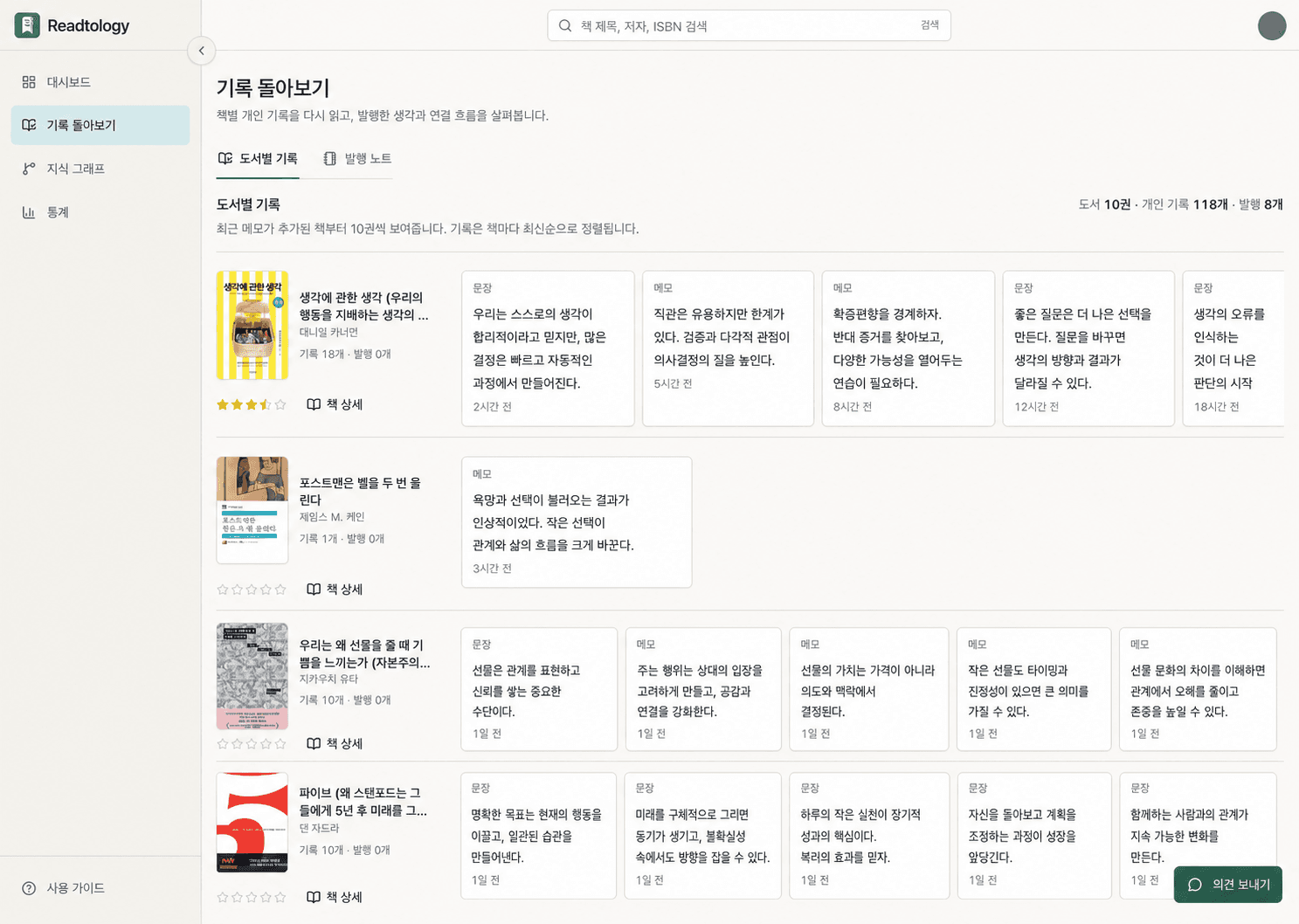1299x924 pixels.
Task: Click the 기록 돌아보기 page heading
Action: pos(273,88)
